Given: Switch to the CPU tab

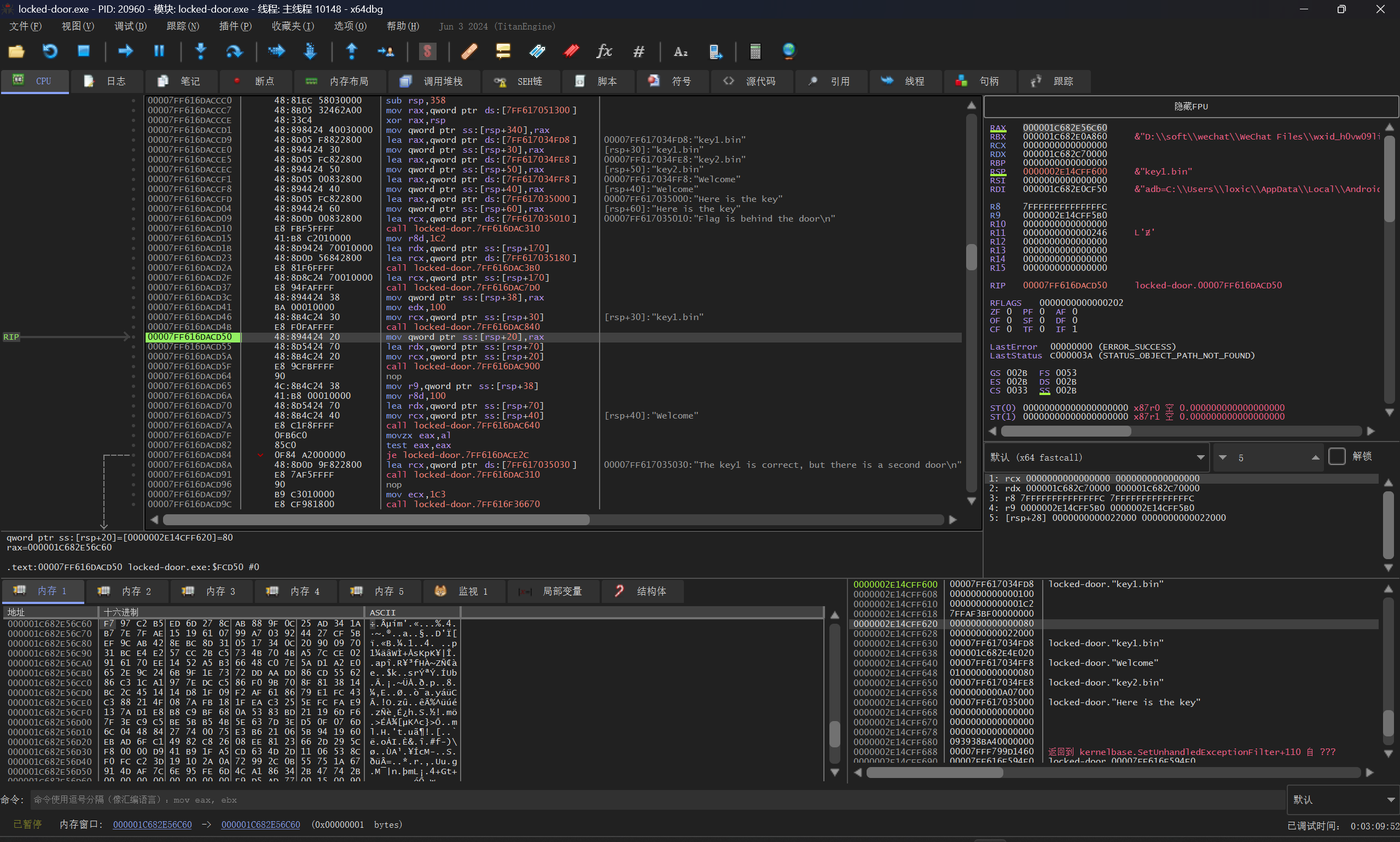Looking at the screenshot, I should (34, 81).
